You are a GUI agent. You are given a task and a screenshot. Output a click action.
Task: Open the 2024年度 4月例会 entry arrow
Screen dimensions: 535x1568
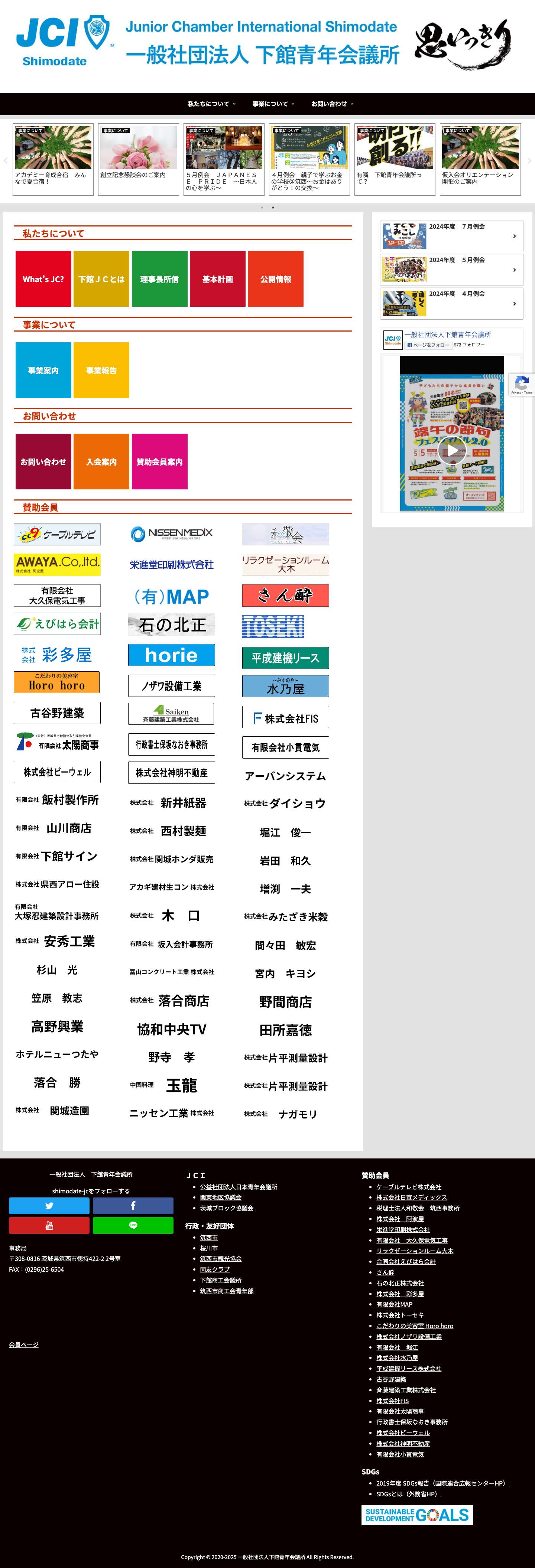[x=514, y=303]
